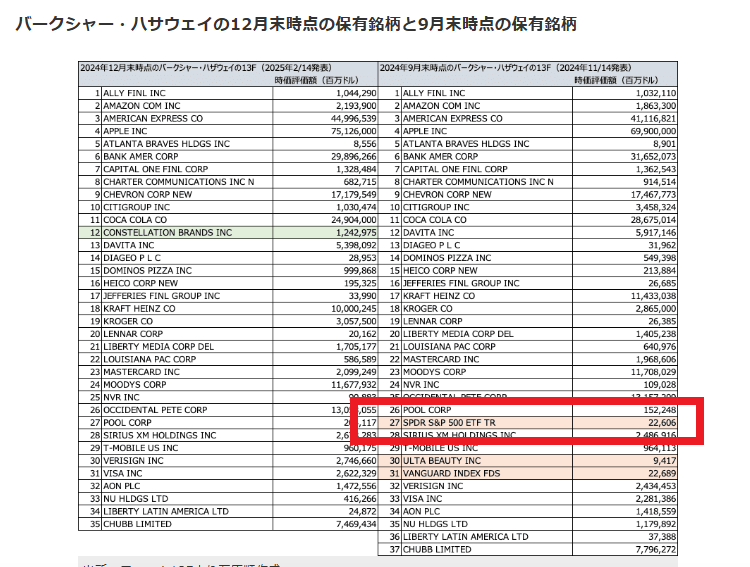Select Kraft Heinz value 11,433,038
The image size is (750, 567).
653,296
